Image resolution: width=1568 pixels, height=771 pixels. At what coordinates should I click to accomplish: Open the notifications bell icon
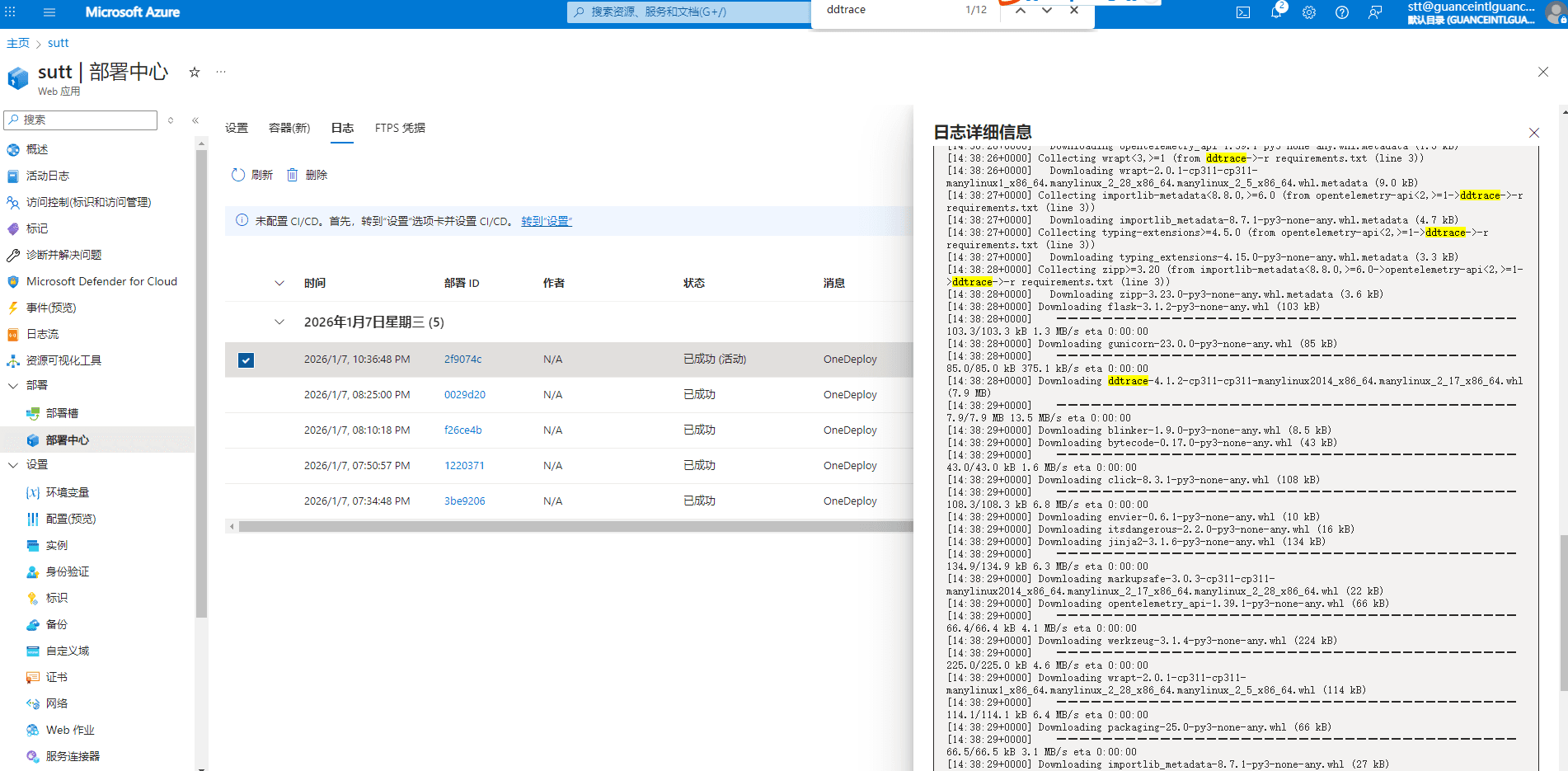pyautogui.click(x=1276, y=12)
